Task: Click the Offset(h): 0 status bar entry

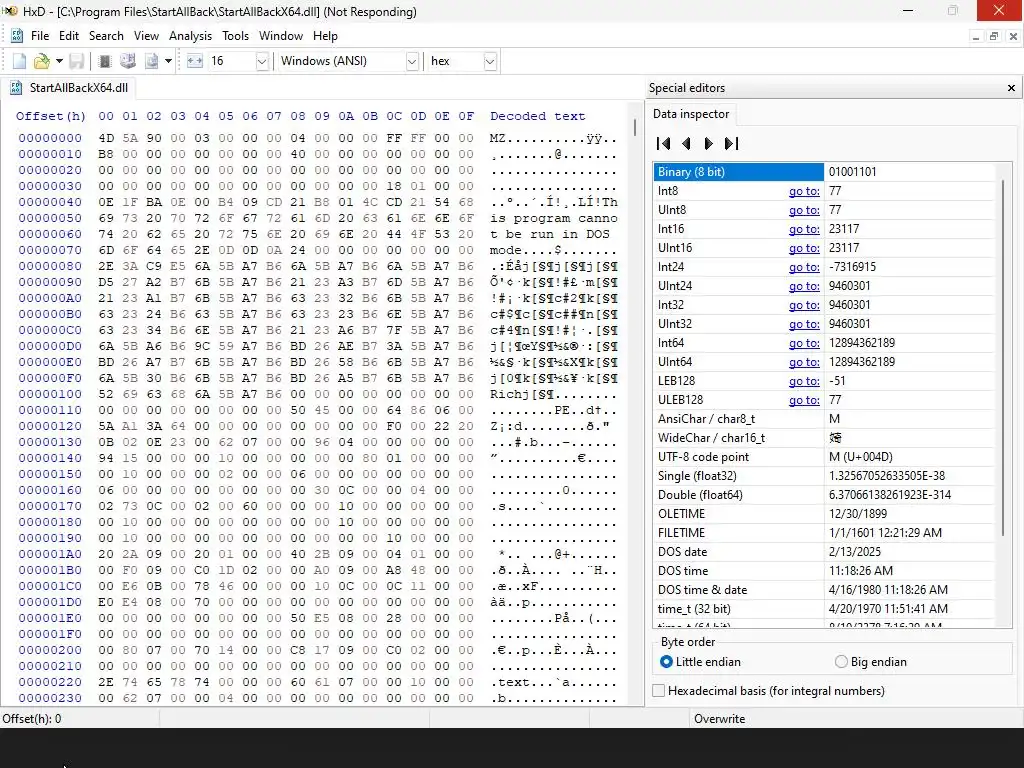Action: pos(32,718)
